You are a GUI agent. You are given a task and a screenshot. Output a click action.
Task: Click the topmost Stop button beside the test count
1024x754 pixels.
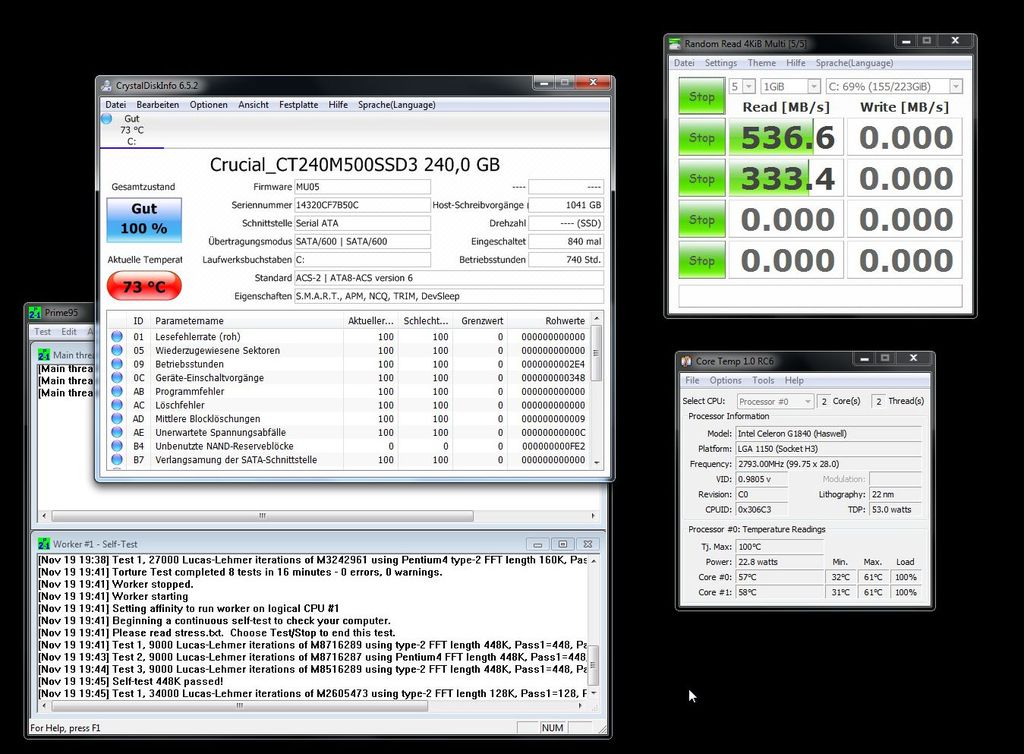[701, 97]
